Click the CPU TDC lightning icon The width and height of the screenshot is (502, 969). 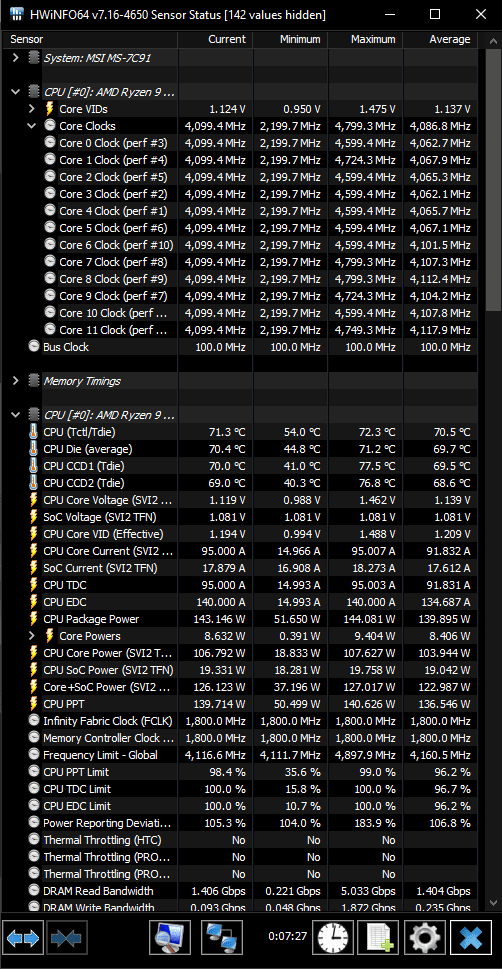33,585
